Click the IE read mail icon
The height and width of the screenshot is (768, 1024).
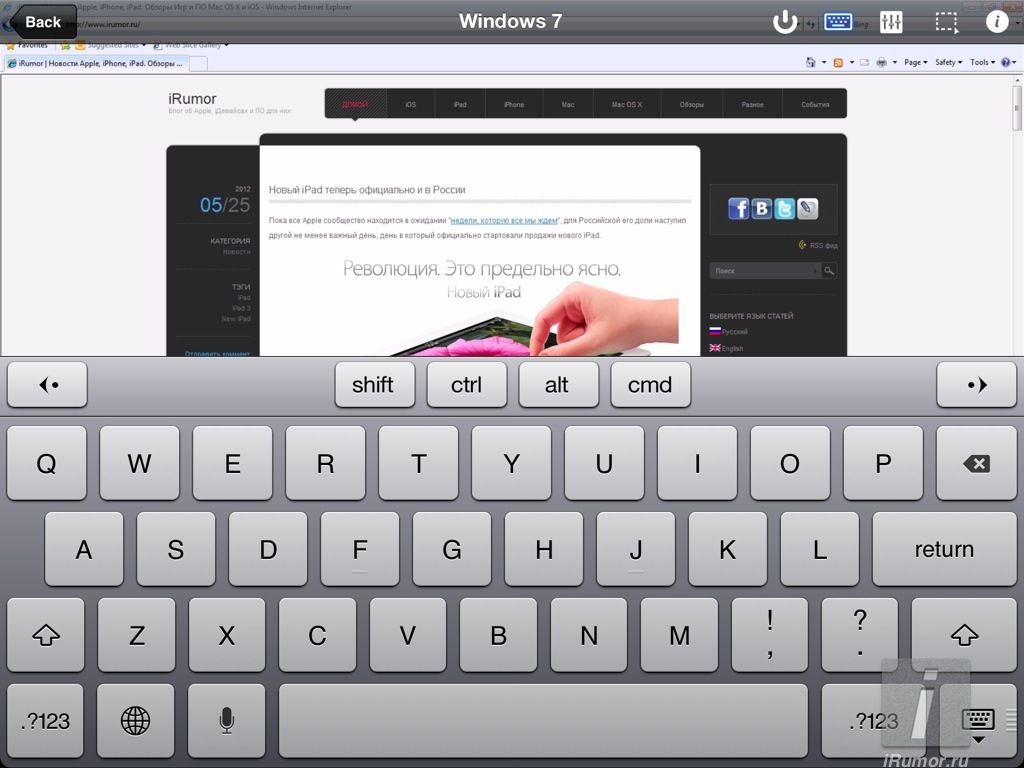pos(864,63)
